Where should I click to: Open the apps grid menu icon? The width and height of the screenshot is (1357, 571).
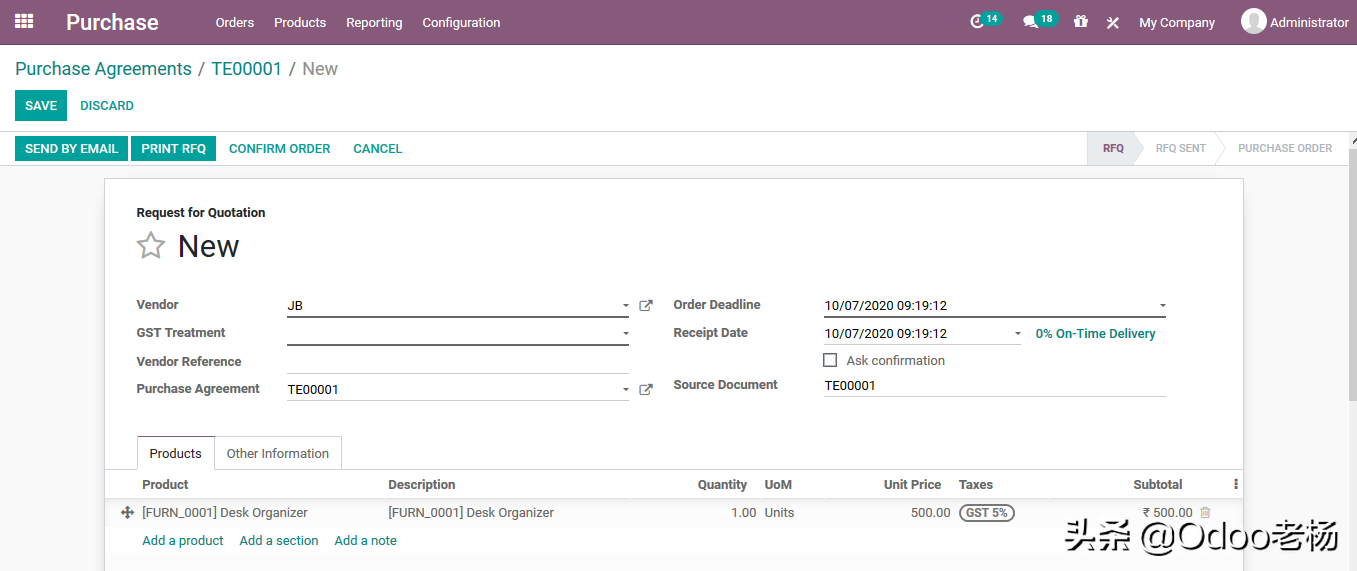coord(24,21)
